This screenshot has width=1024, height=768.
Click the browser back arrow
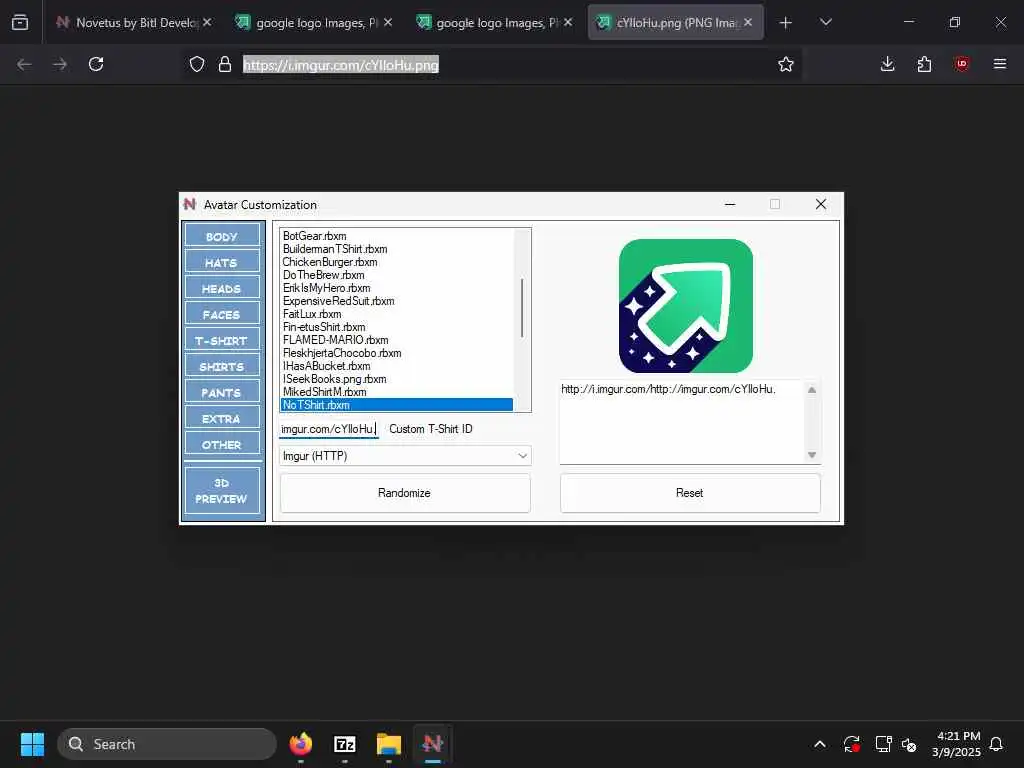click(x=24, y=64)
